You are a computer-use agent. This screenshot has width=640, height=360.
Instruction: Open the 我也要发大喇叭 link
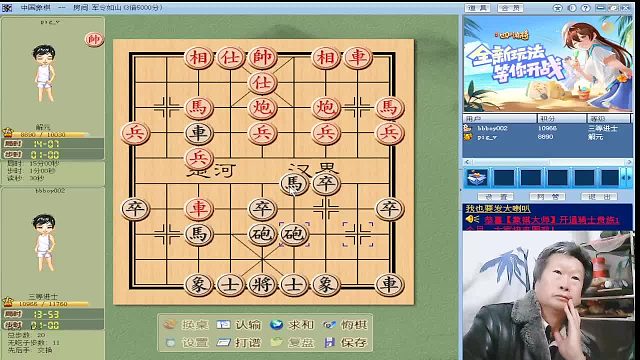[x=498, y=209]
